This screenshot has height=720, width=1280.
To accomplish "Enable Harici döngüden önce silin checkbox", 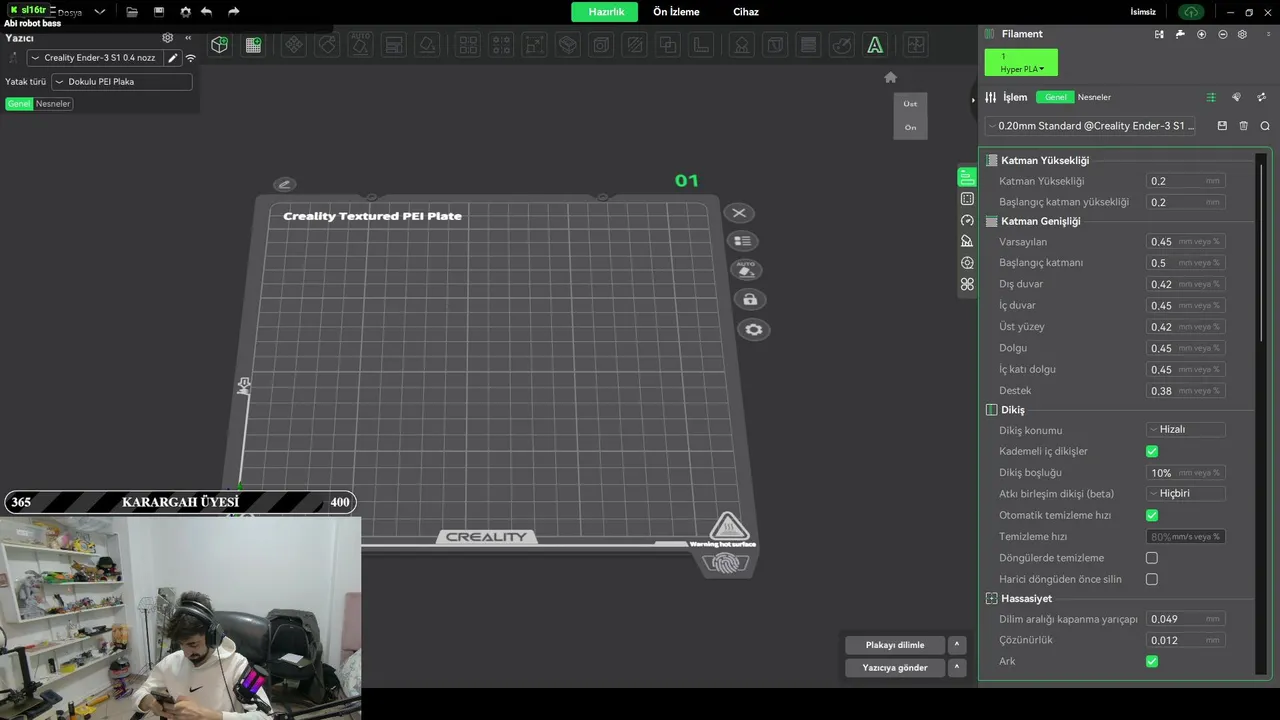I will (x=1152, y=579).
